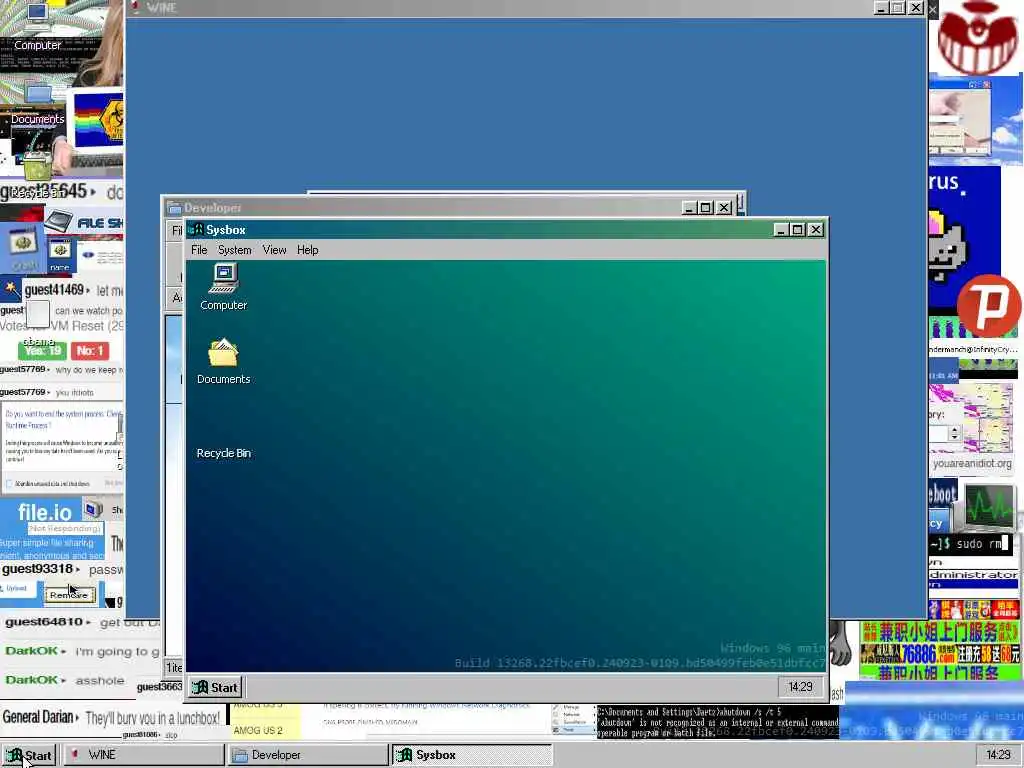This screenshot has height=768, width=1024.
Task: Open the Help menu in Sysbox
Action: point(308,250)
